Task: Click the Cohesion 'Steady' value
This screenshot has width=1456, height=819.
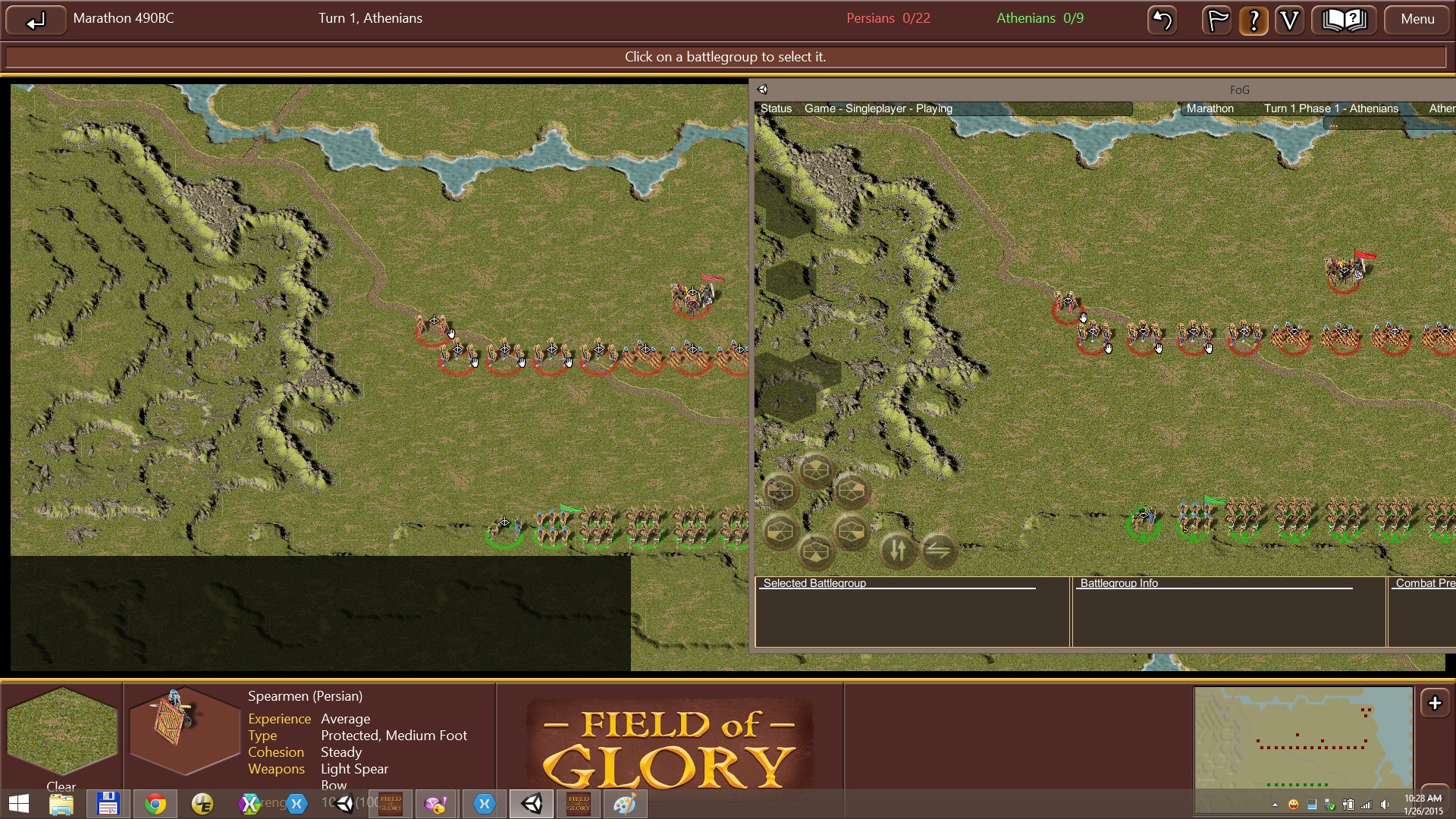Action: pyautogui.click(x=341, y=752)
